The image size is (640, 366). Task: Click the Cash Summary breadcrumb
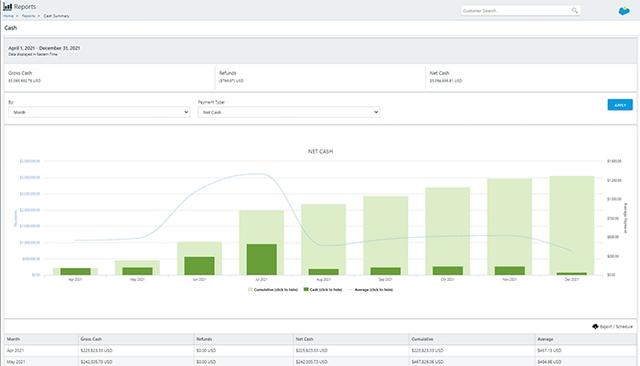56,16
